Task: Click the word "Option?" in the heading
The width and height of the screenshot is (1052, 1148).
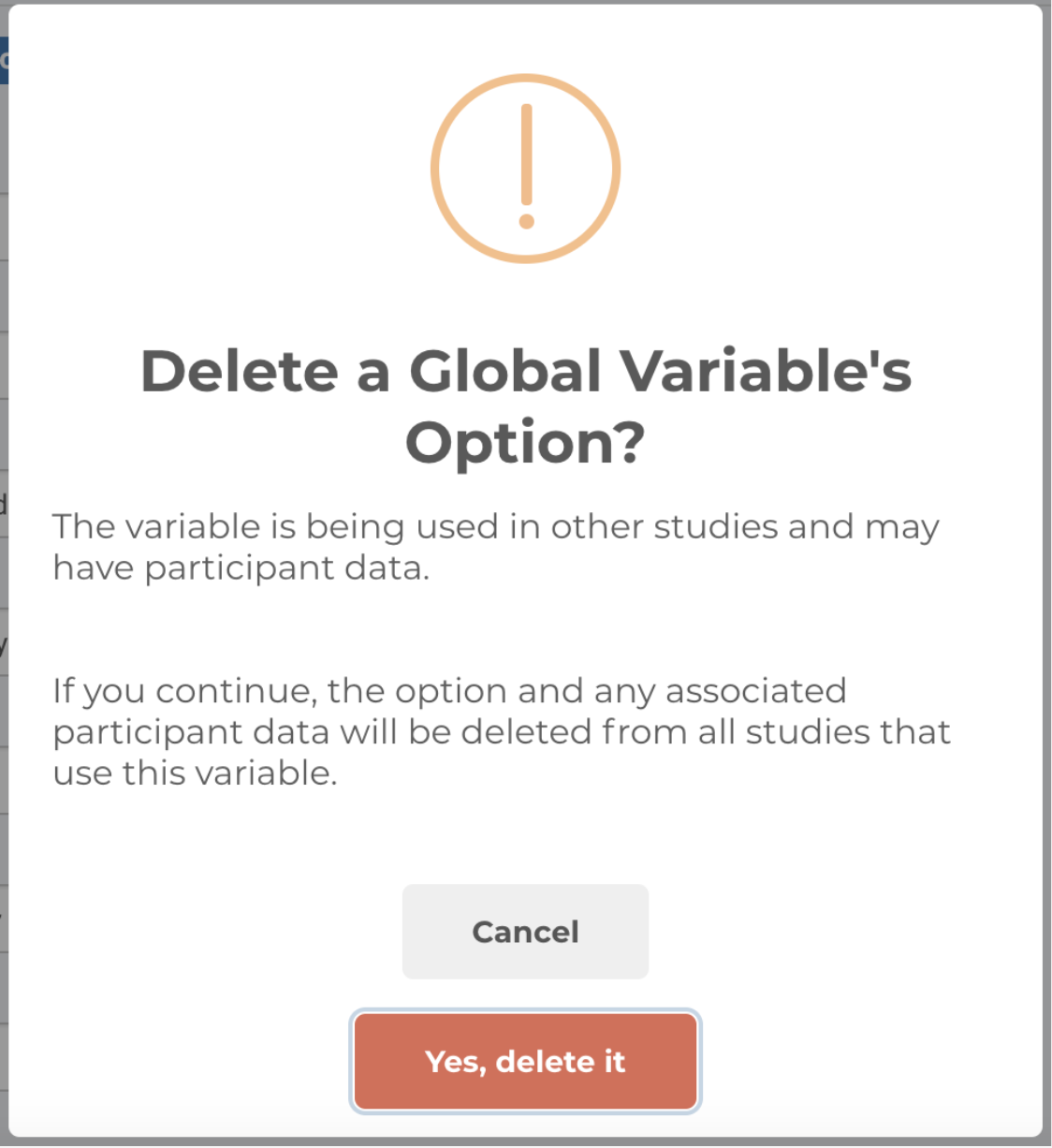Action: [x=525, y=442]
